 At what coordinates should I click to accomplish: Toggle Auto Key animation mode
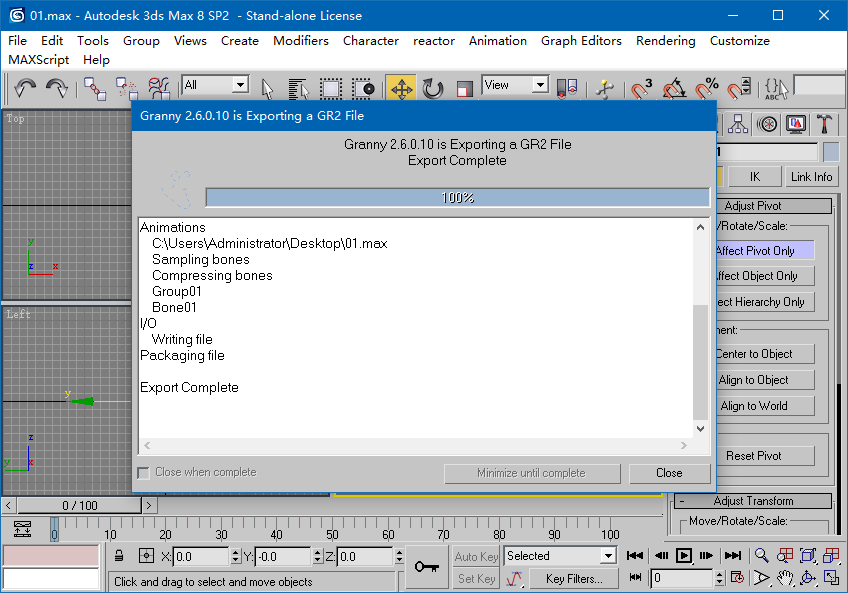coord(476,556)
